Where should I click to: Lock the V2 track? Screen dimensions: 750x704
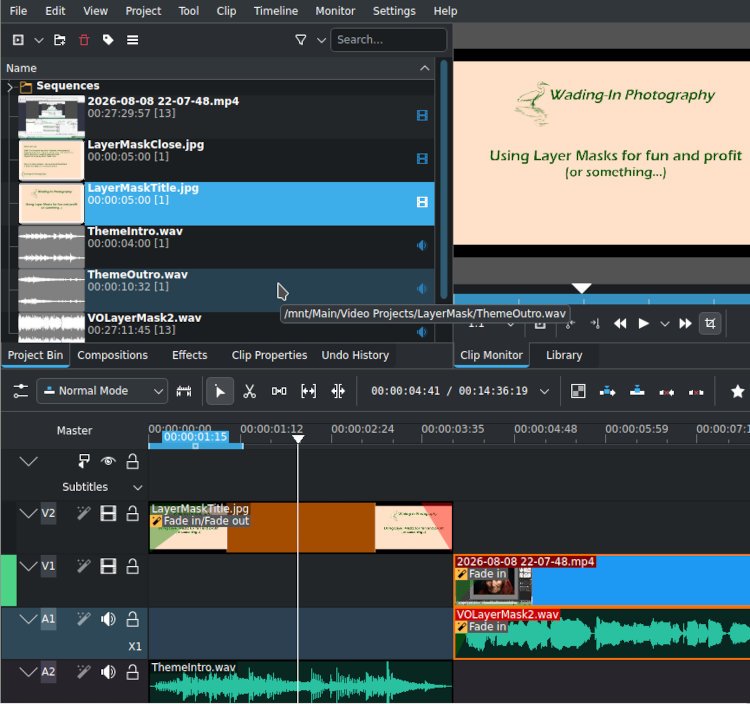132,514
